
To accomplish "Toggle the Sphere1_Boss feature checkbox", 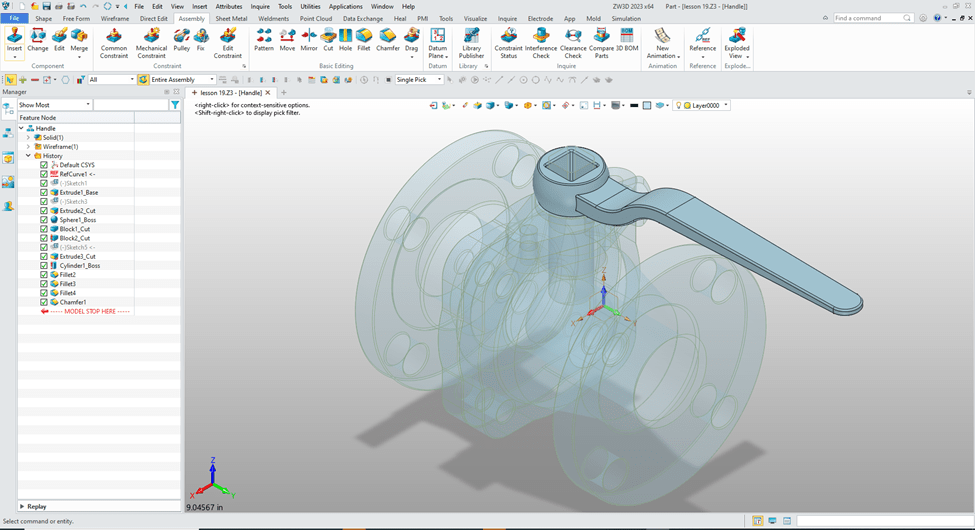I will pyautogui.click(x=44, y=220).
